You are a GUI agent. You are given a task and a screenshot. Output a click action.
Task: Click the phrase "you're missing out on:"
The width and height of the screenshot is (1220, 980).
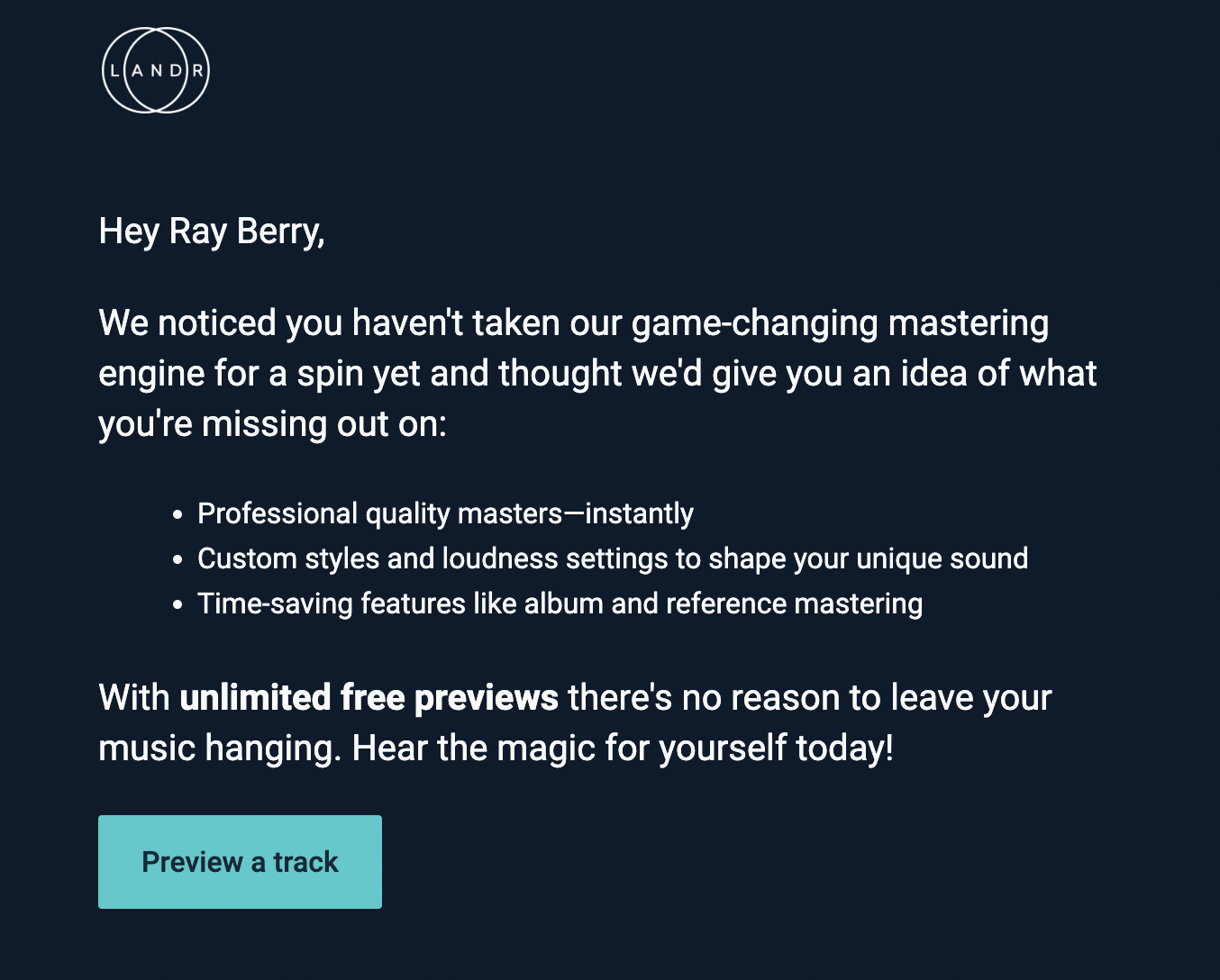click(272, 424)
